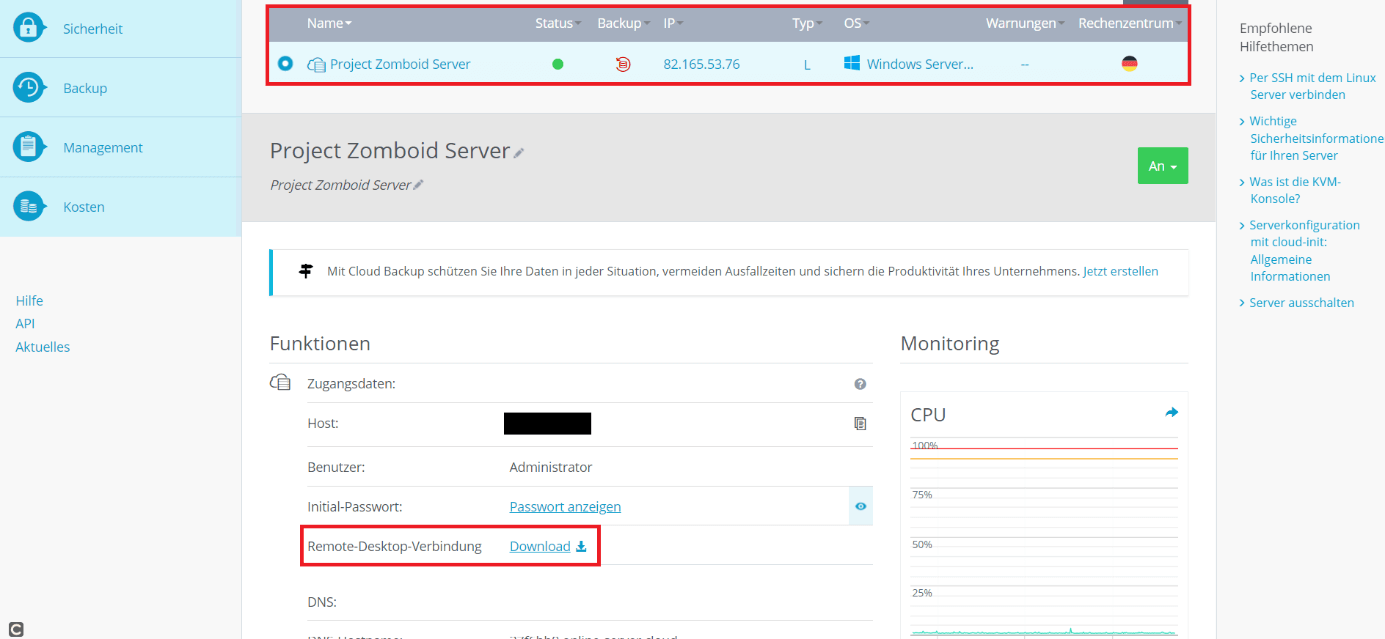Click the signpost icon in Cloud Backup notice
Screen dimensions: 1385x639
(306, 271)
